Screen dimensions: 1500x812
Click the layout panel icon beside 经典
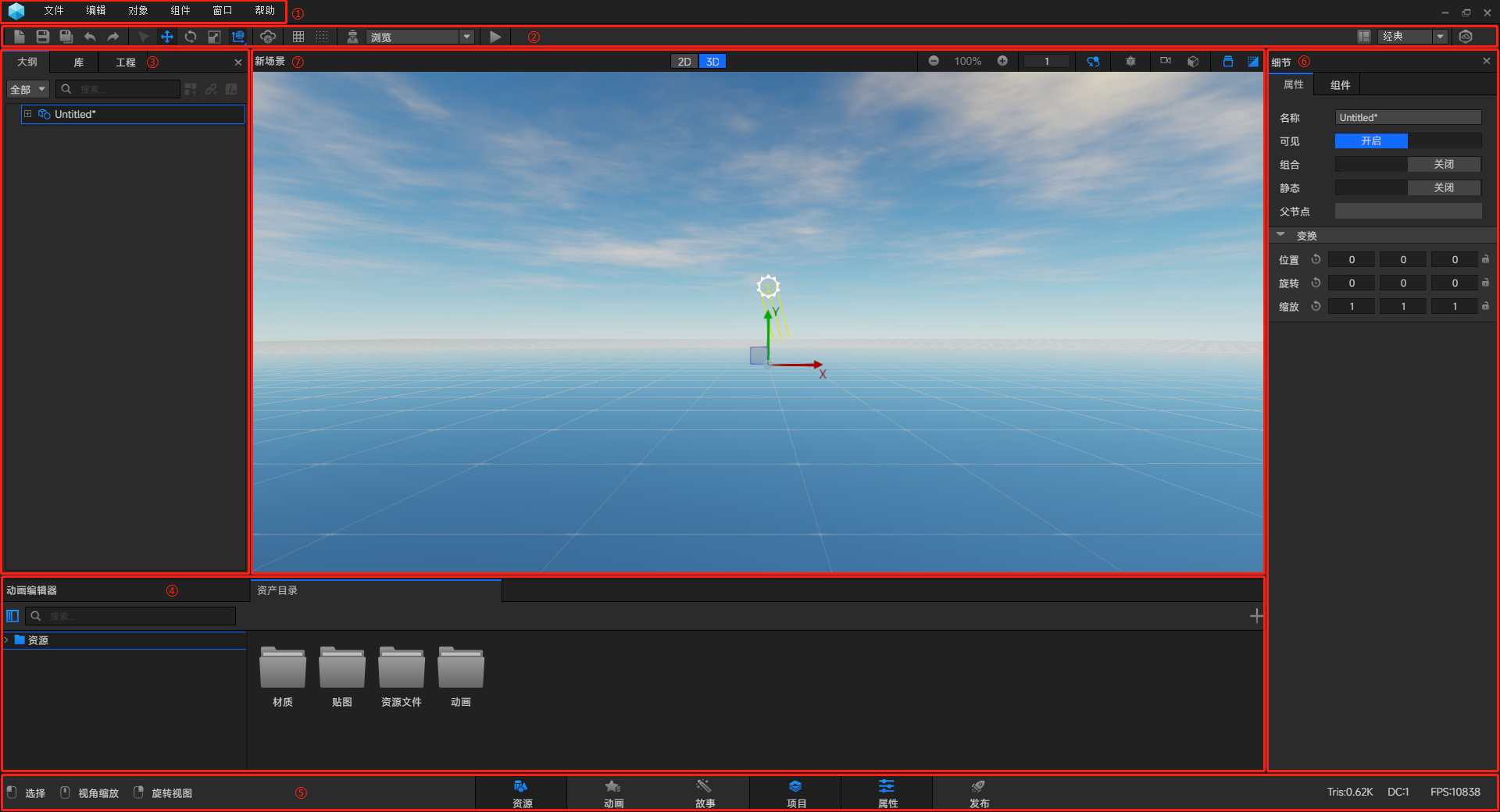(1364, 37)
